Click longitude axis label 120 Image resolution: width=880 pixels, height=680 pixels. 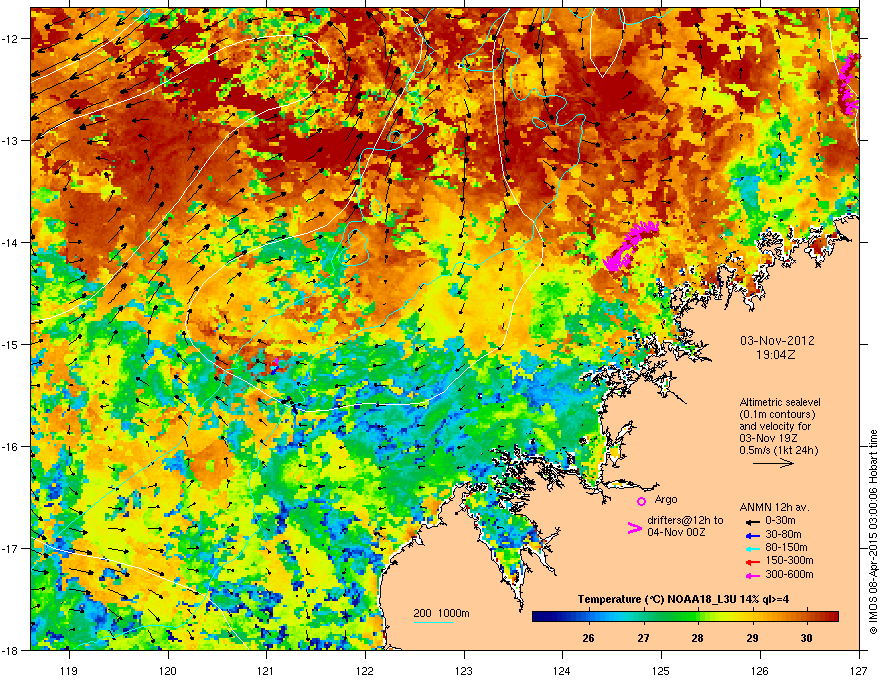click(168, 670)
